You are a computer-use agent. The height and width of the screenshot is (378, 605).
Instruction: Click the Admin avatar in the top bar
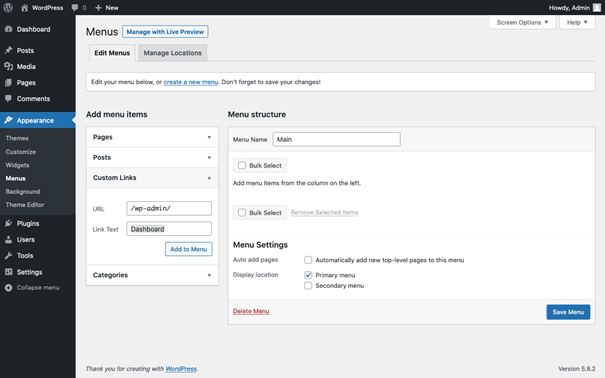click(597, 7)
